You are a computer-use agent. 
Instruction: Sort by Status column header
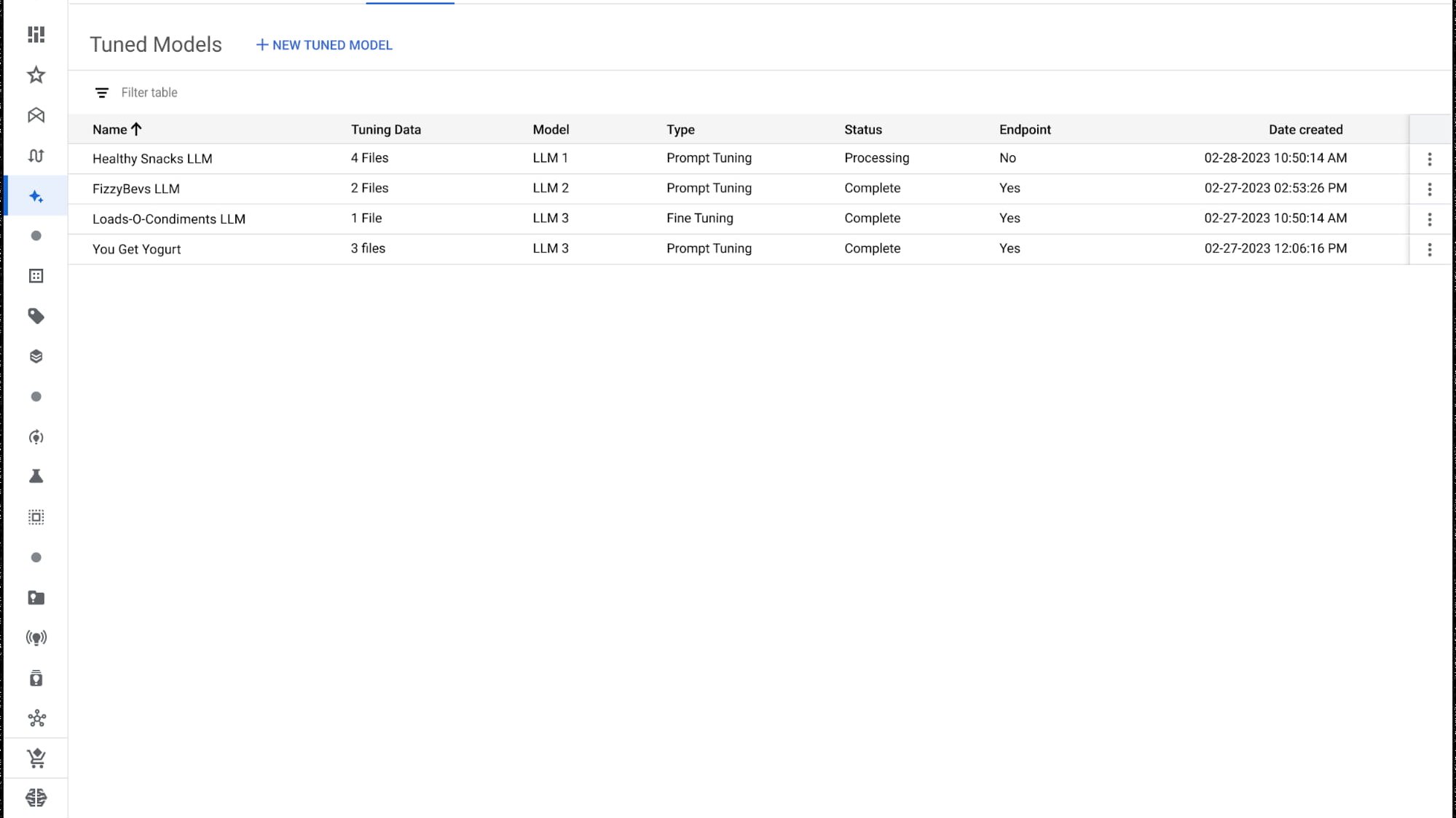[863, 130]
